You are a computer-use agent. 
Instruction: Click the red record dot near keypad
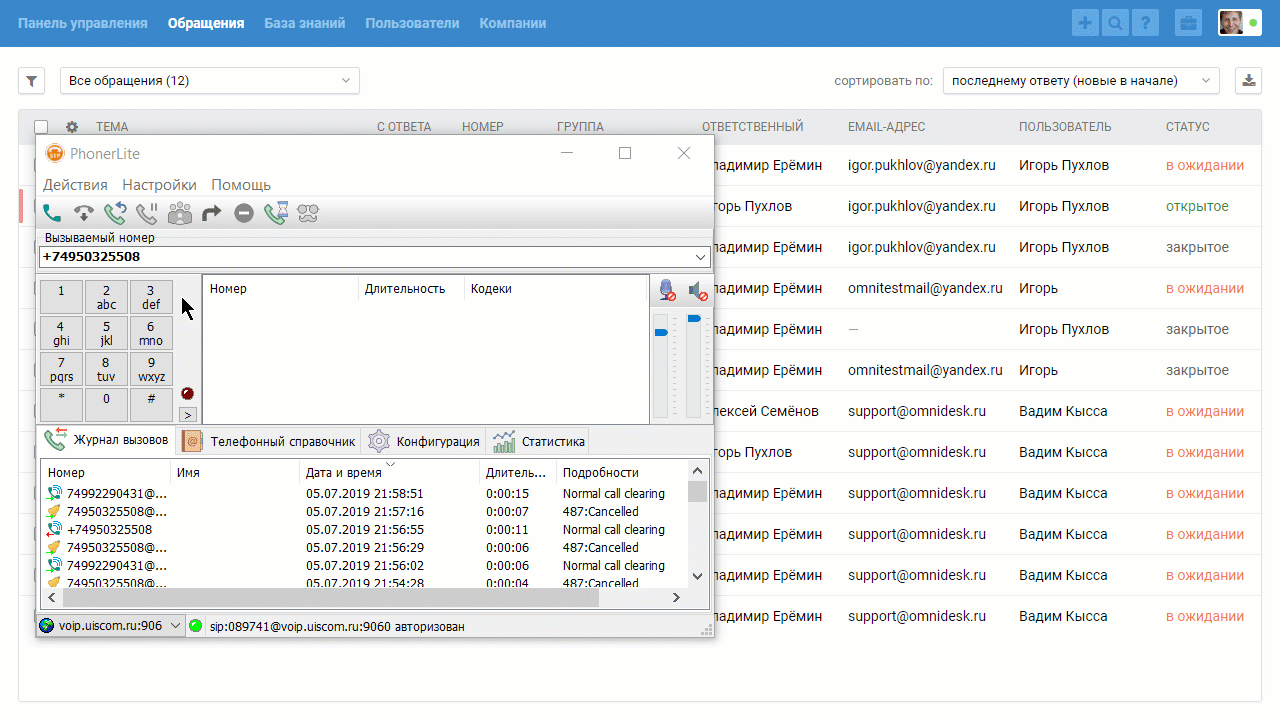(187, 393)
